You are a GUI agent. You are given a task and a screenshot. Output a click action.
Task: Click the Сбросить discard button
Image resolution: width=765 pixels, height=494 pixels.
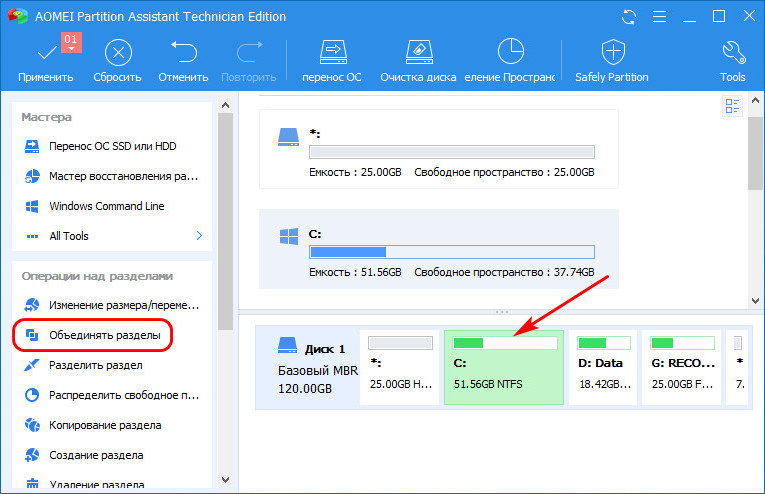pyautogui.click(x=118, y=62)
